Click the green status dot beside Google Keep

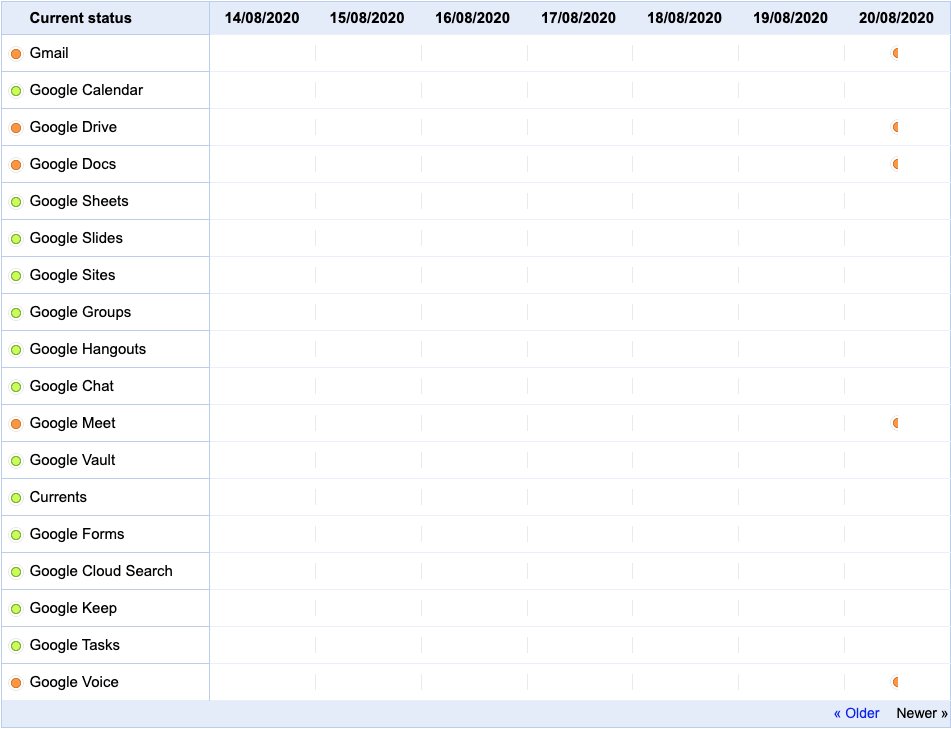[x=16, y=609]
